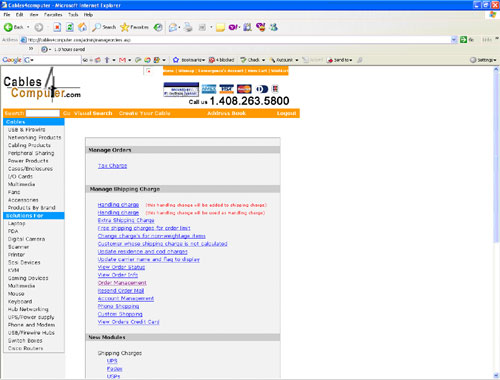Open the Resend Order Mail link
Viewport: 500px width, 380px height.
[x=121, y=291]
